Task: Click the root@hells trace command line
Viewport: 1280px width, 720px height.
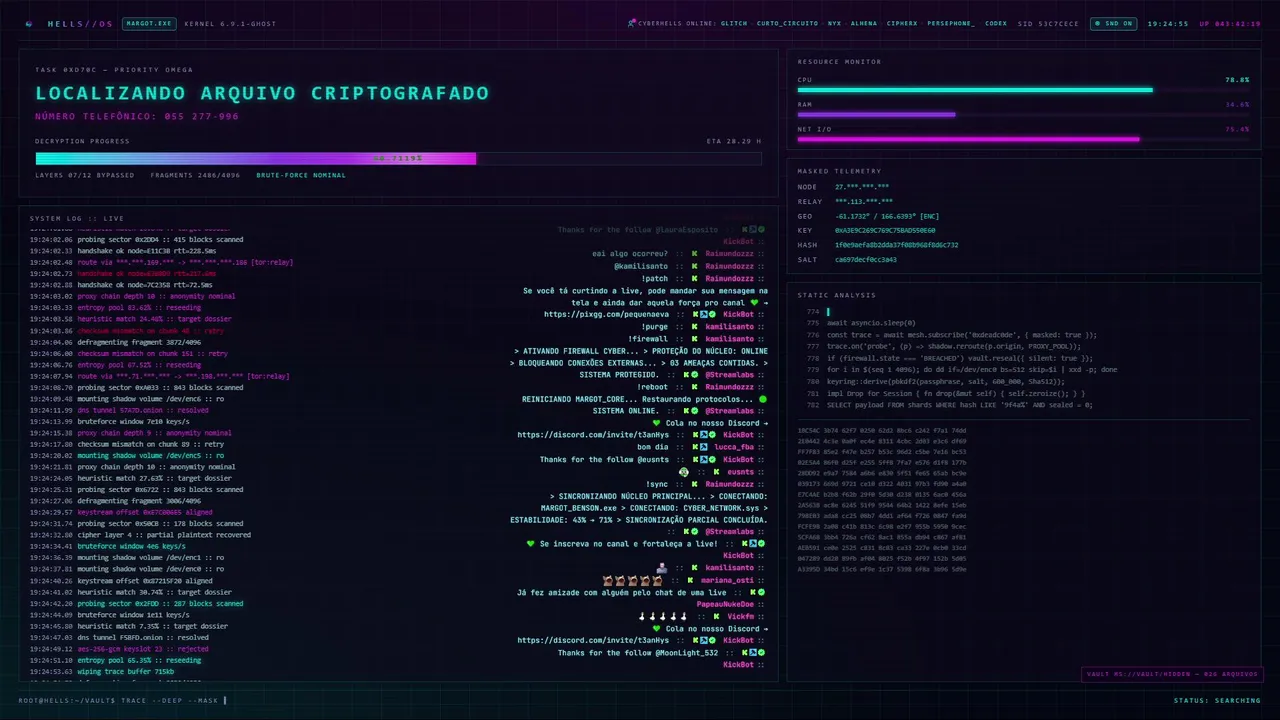Action: tap(122, 700)
